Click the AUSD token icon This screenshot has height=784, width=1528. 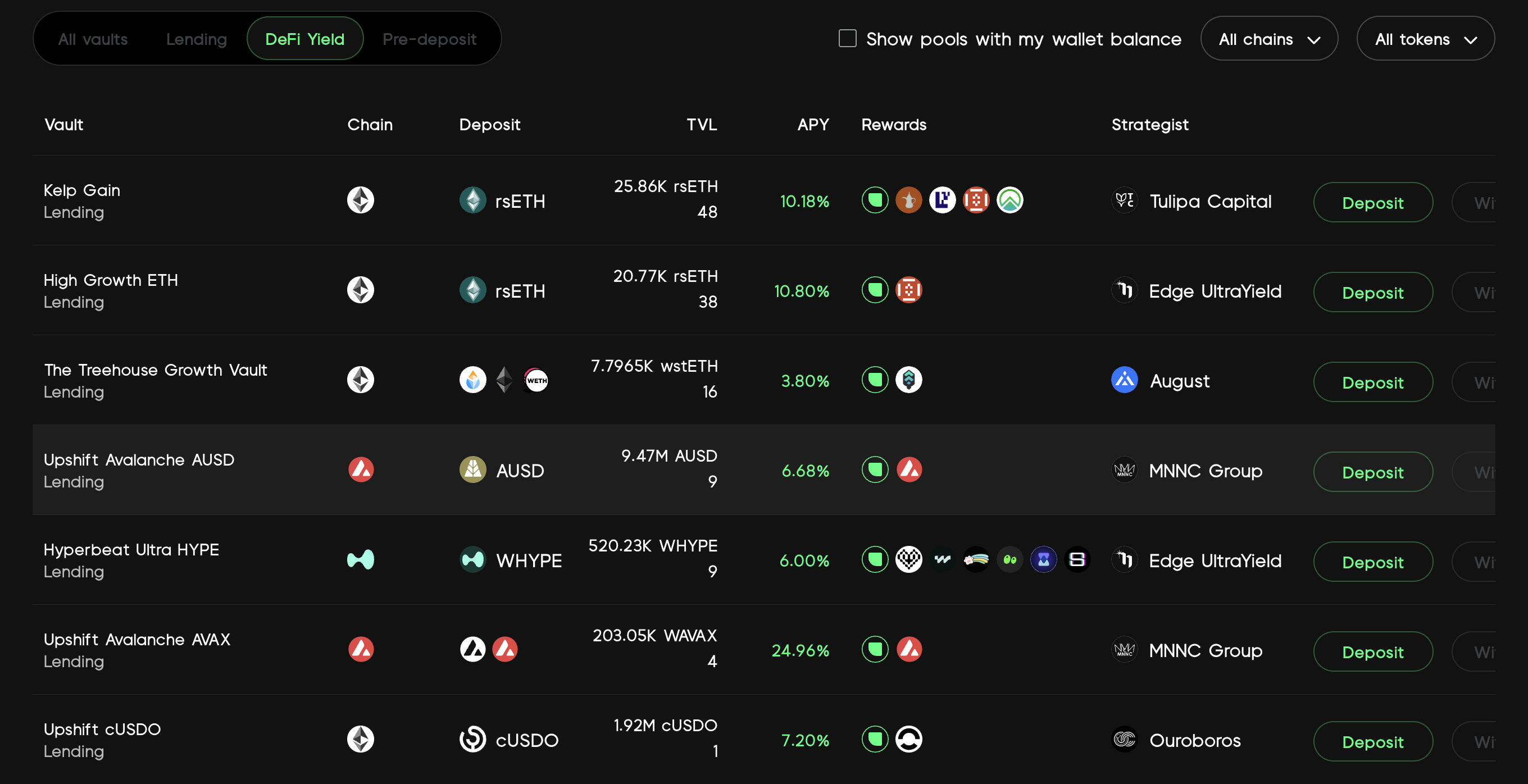(x=473, y=470)
